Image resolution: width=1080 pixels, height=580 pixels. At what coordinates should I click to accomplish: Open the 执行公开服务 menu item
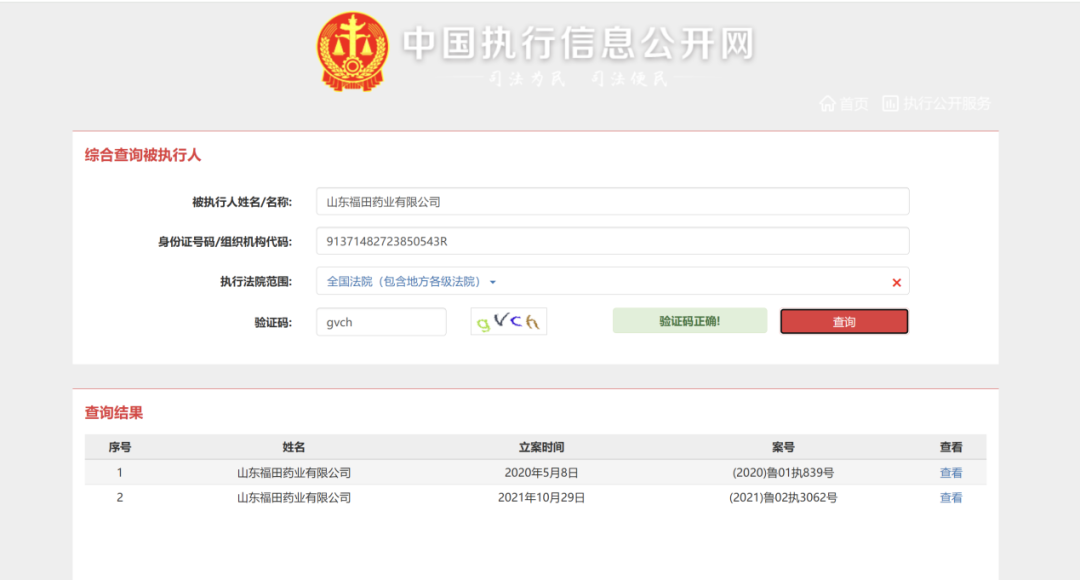936,104
